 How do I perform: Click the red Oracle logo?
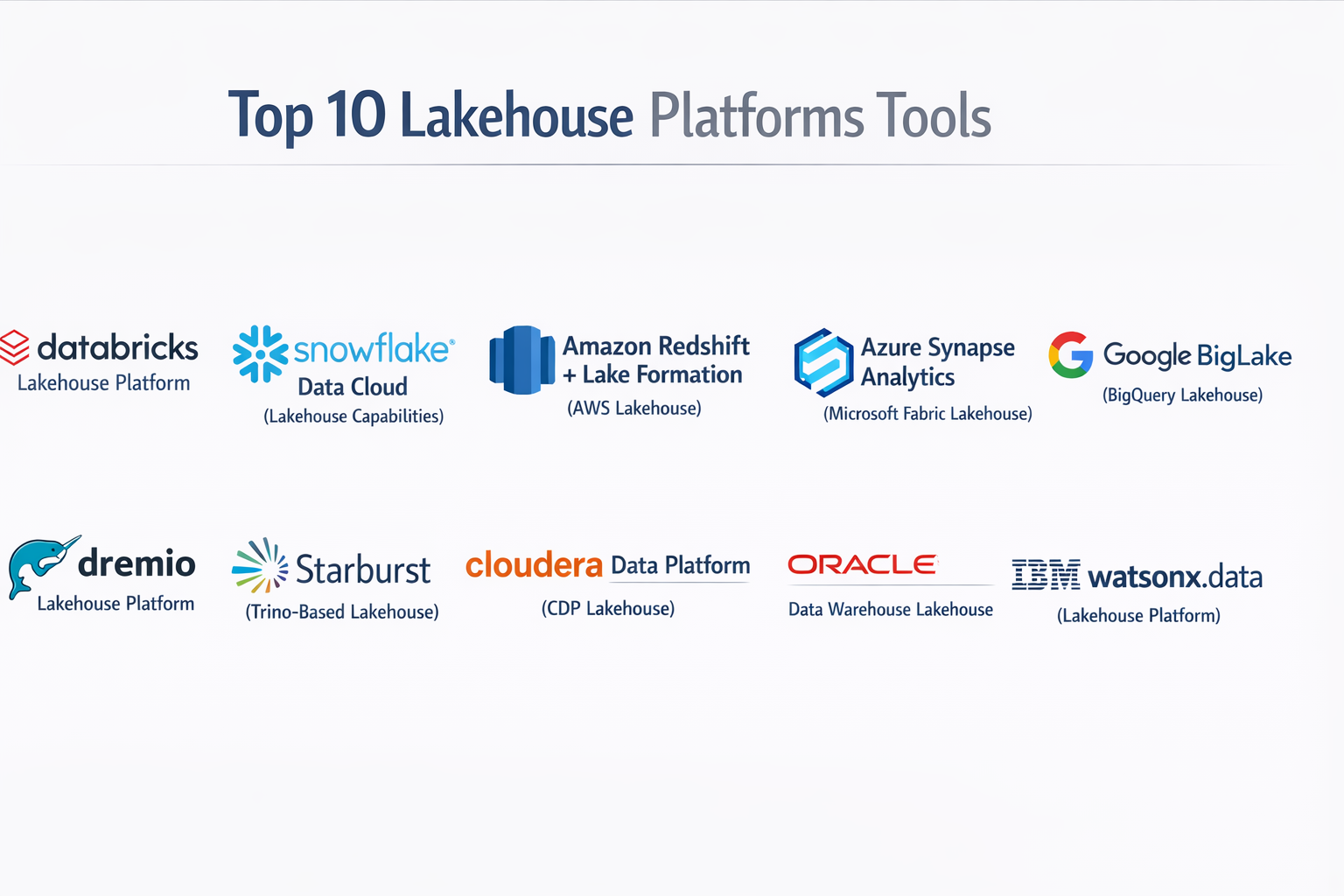click(862, 565)
